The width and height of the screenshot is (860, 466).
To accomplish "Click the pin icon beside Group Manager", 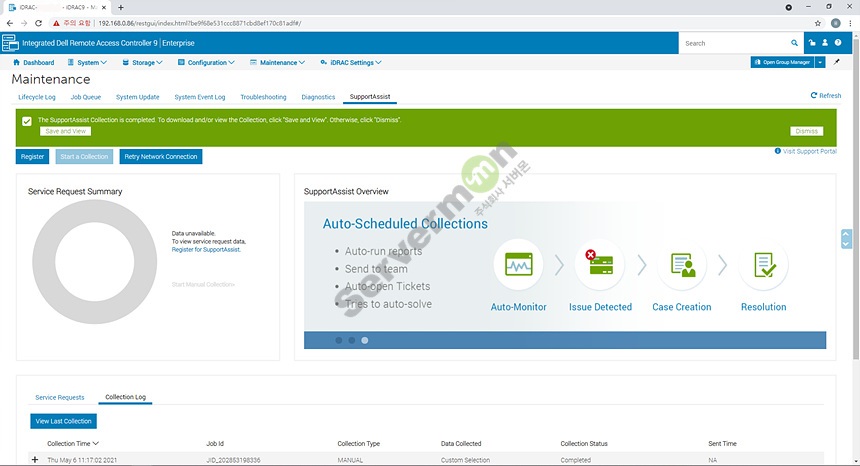I will click(836, 62).
